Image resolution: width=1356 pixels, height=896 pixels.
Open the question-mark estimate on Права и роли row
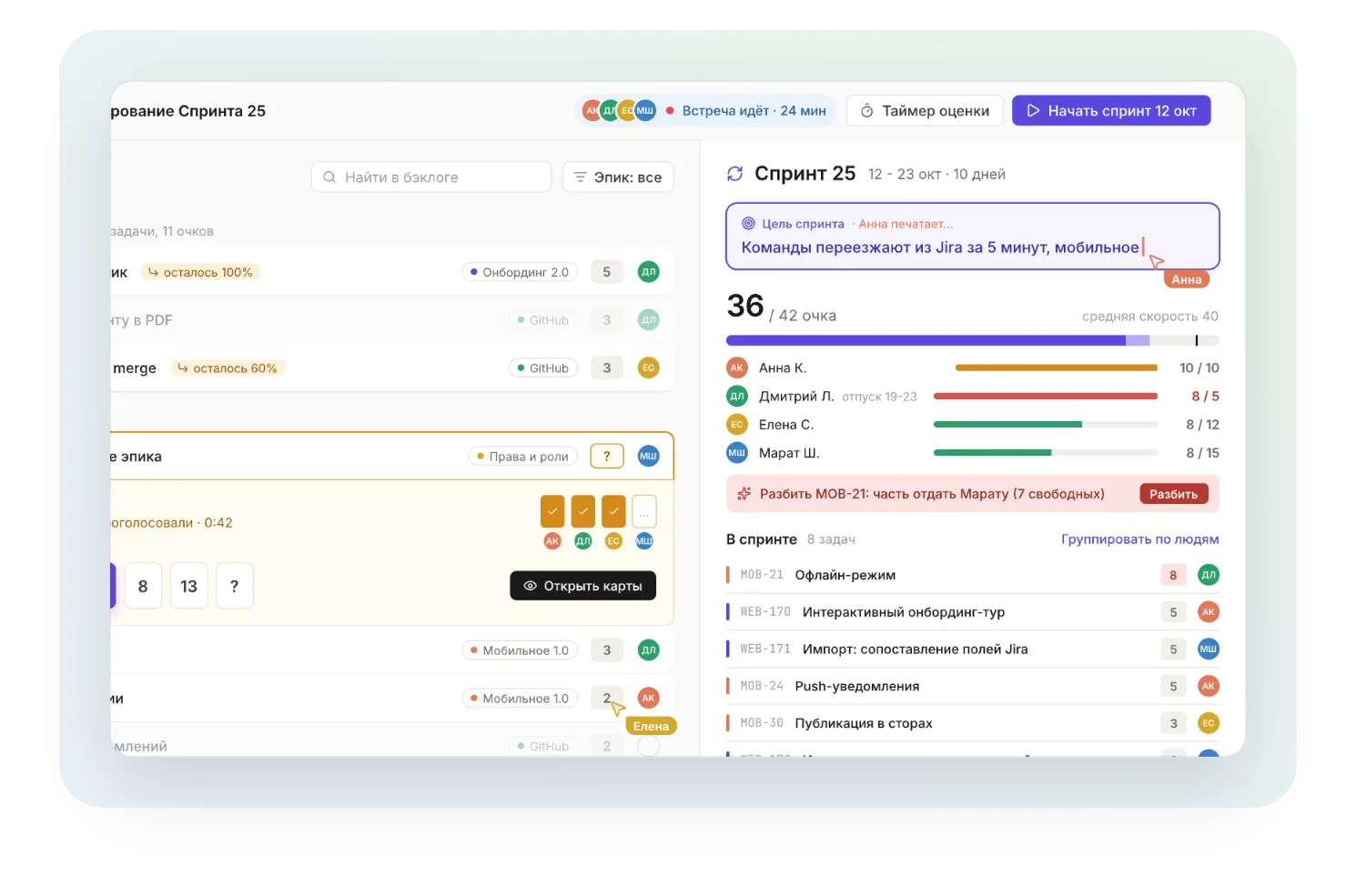coord(607,457)
